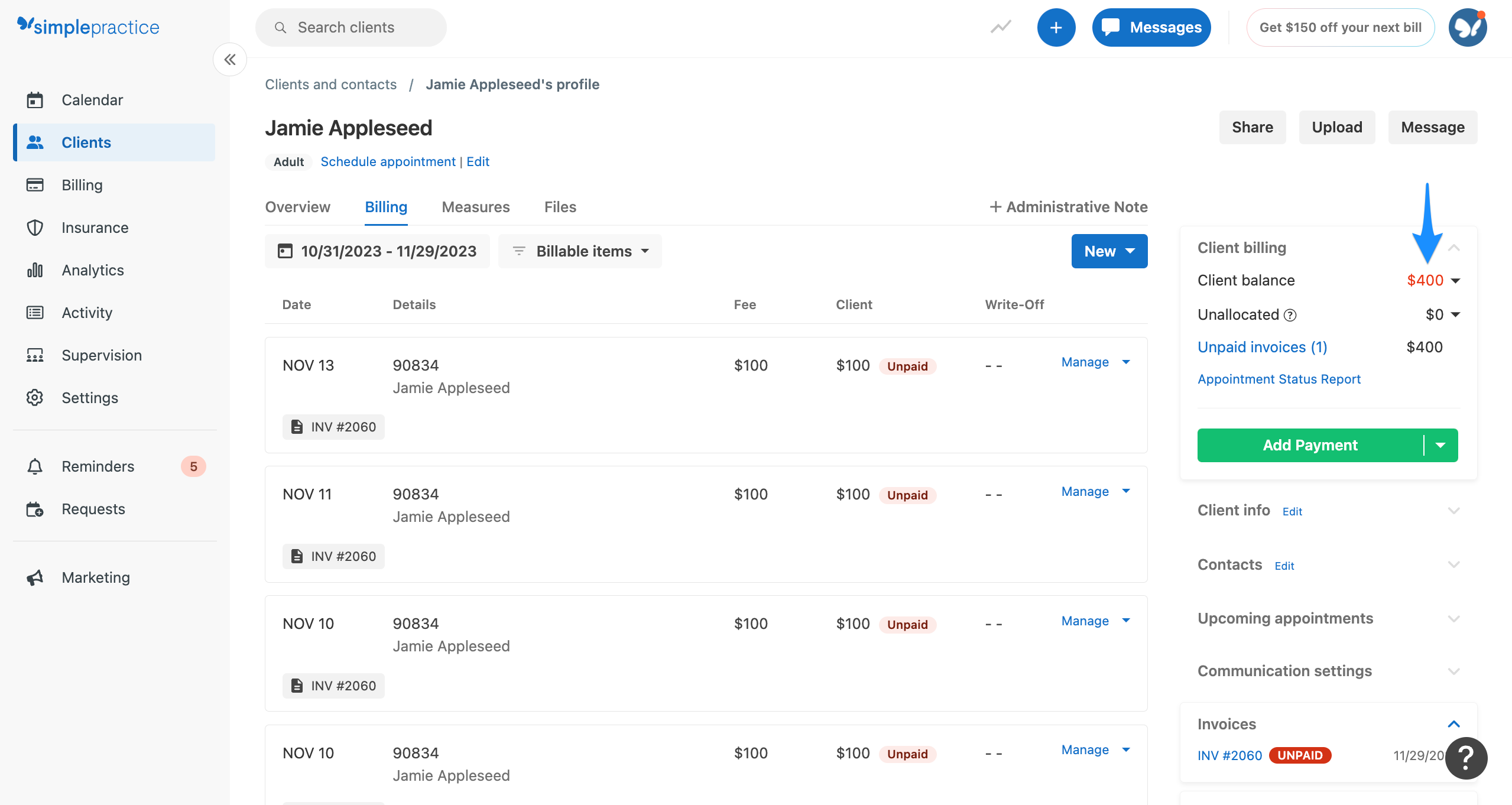Click the trend line analytics icon in header
Image resolution: width=1512 pixels, height=805 pixels.
point(1001,27)
